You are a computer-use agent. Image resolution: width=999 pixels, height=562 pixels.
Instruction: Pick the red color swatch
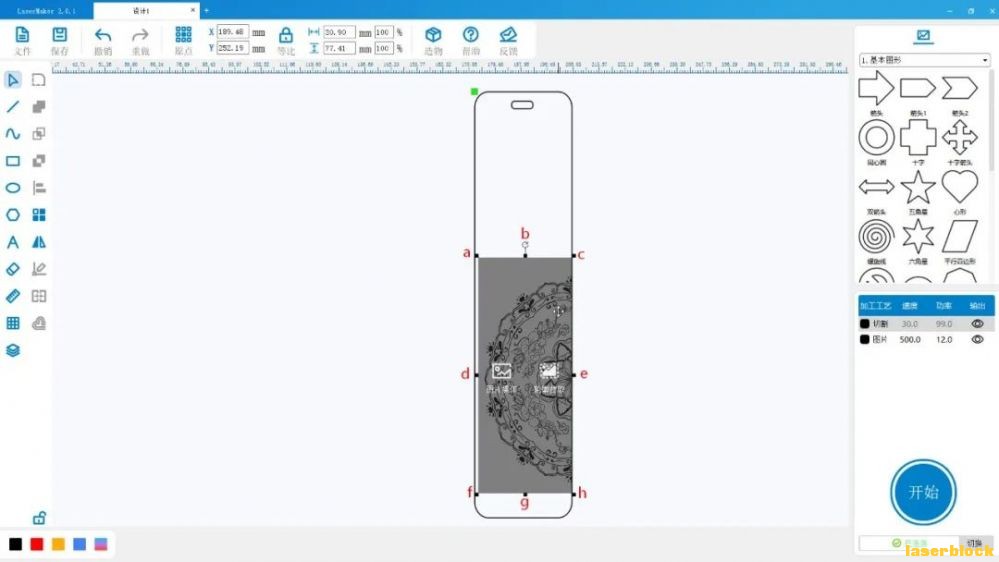pyautogui.click(x=37, y=544)
